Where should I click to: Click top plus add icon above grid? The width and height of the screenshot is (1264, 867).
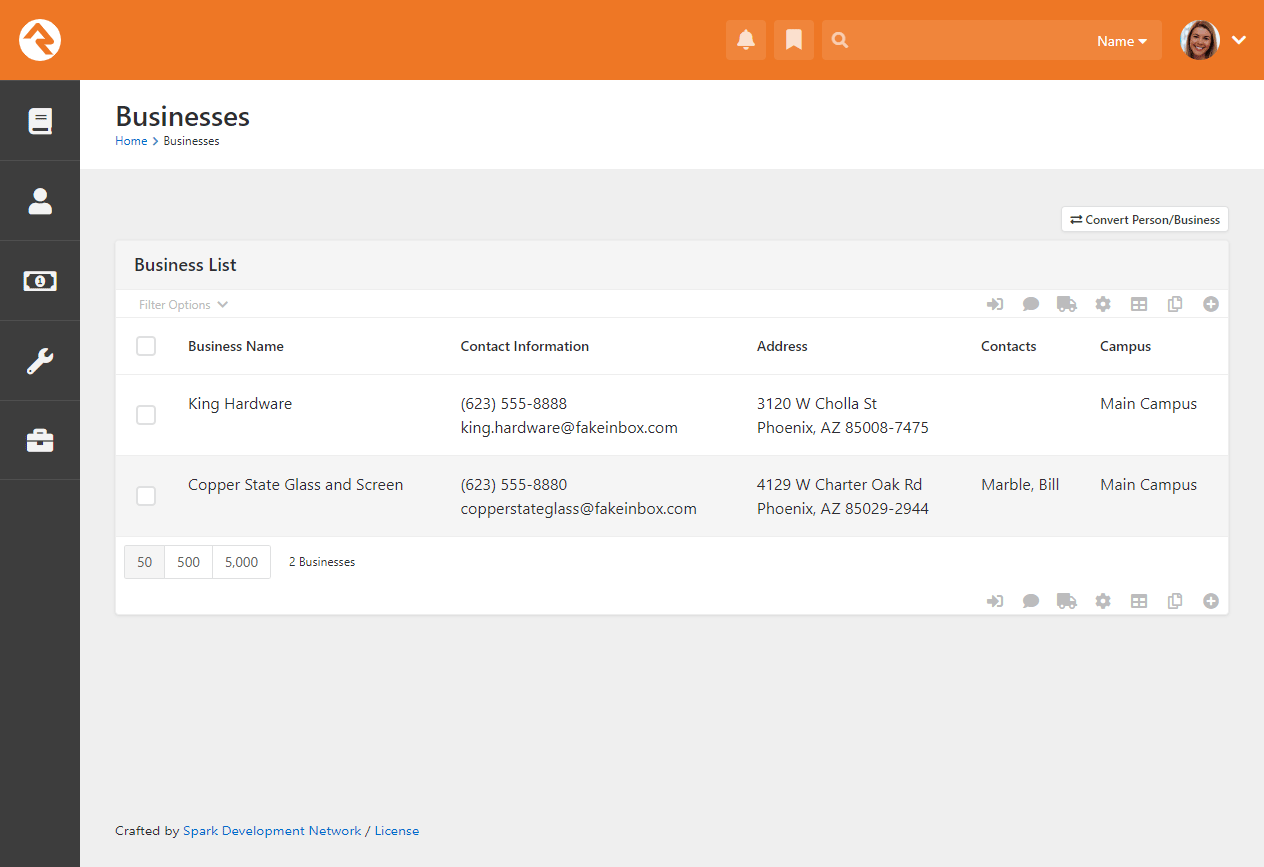pos(1211,304)
